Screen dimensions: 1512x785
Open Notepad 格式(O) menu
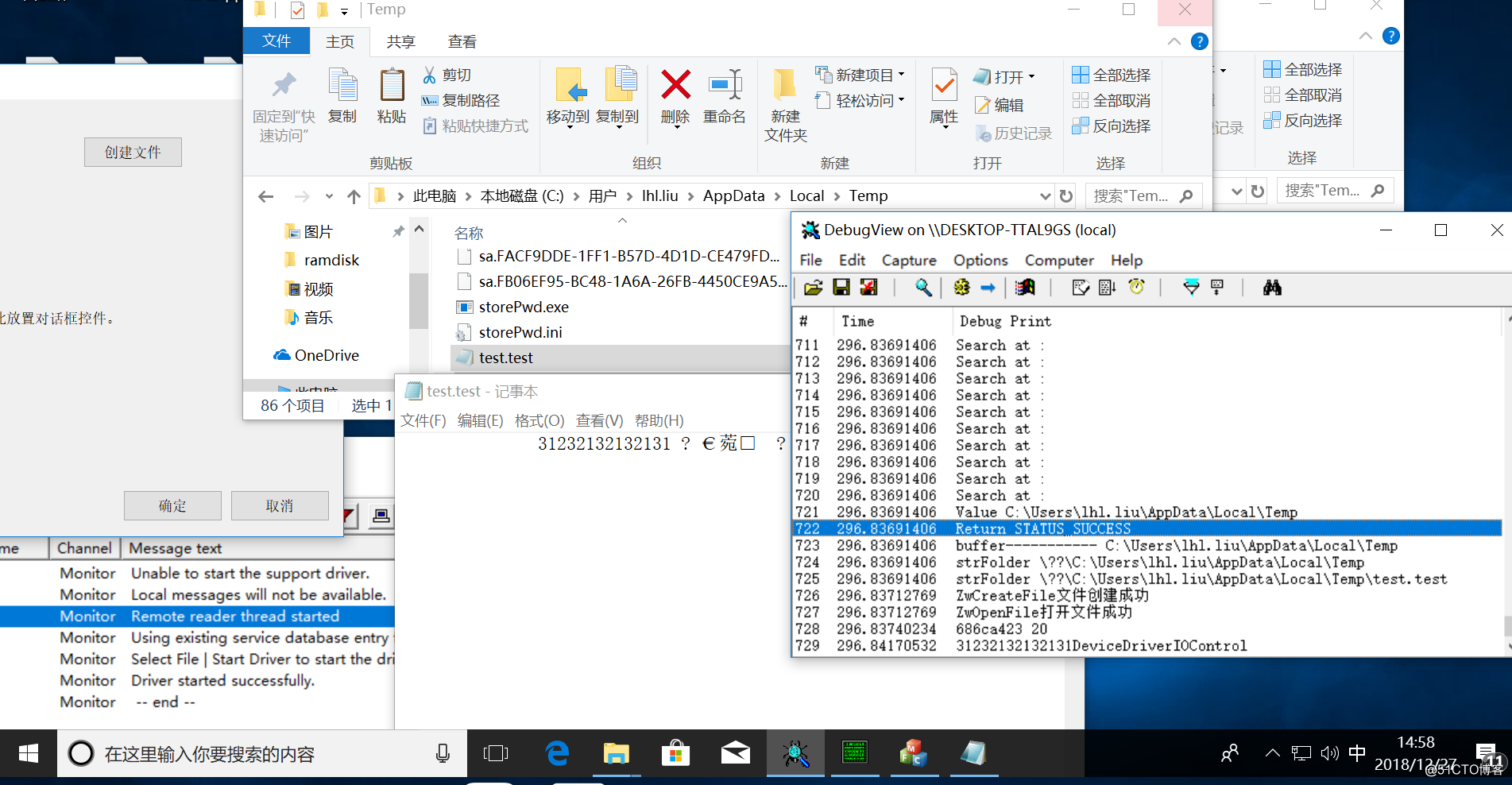pos(539,420)
